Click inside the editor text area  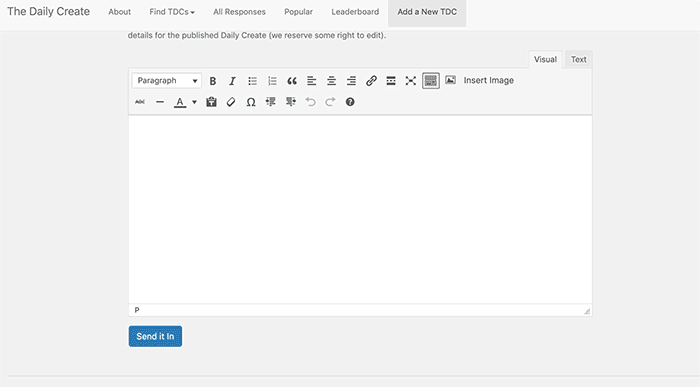360,209
